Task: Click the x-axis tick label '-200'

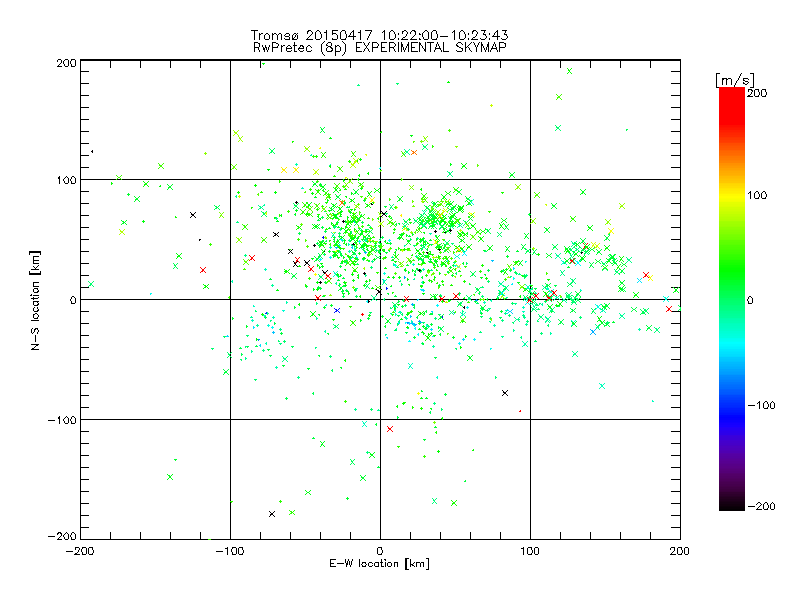Action: 80,551
